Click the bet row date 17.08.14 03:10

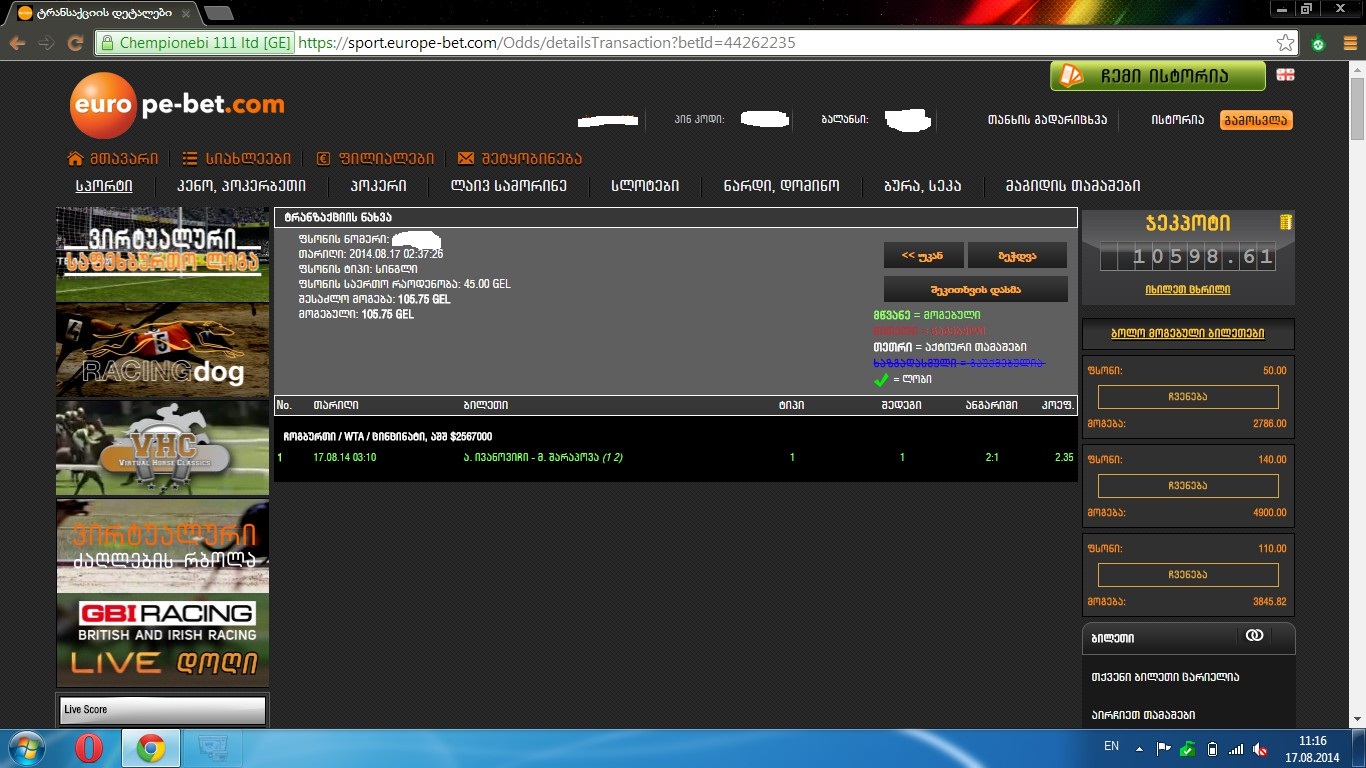[x=345, y=457]
